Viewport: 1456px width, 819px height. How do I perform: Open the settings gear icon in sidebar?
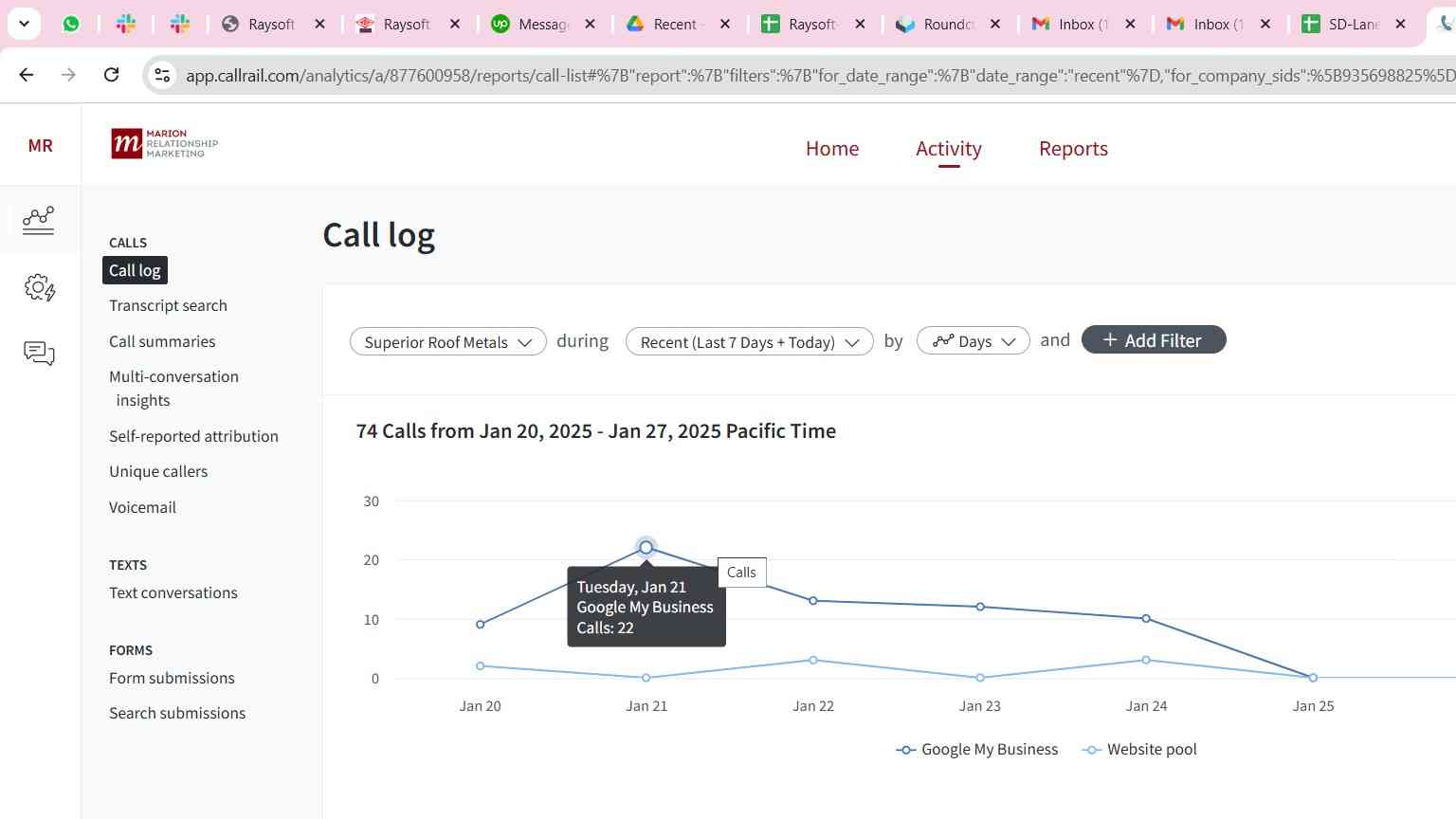tap(40, 287)
